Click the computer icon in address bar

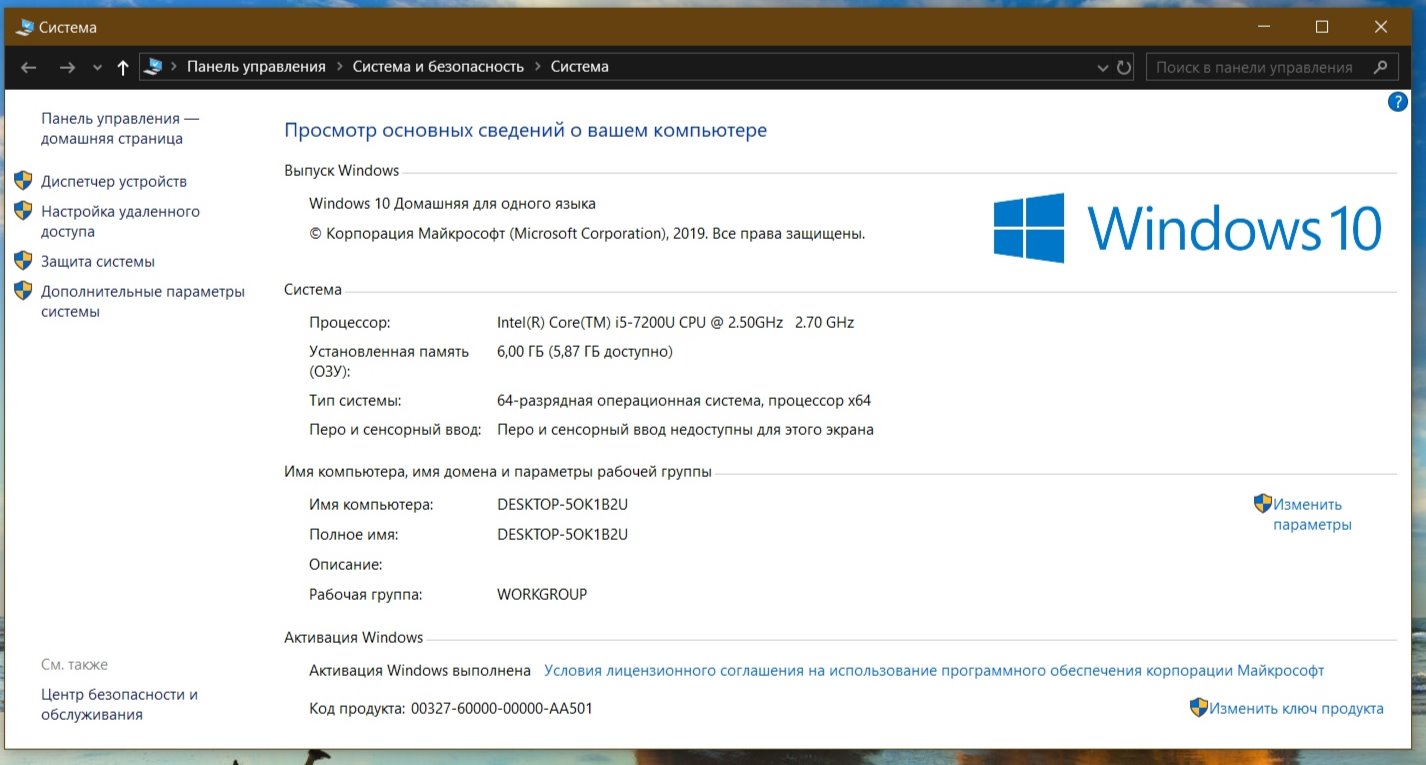coord(154,67)
